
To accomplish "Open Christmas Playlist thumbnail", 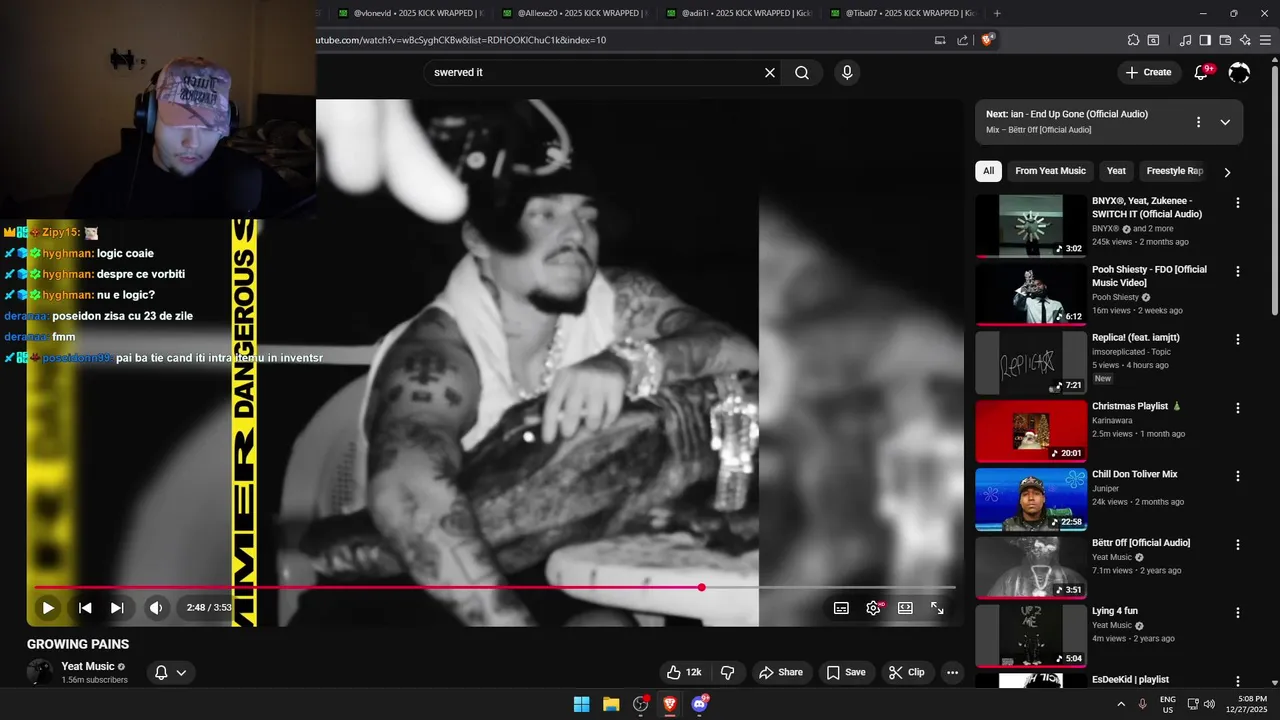I will 1031,431.
